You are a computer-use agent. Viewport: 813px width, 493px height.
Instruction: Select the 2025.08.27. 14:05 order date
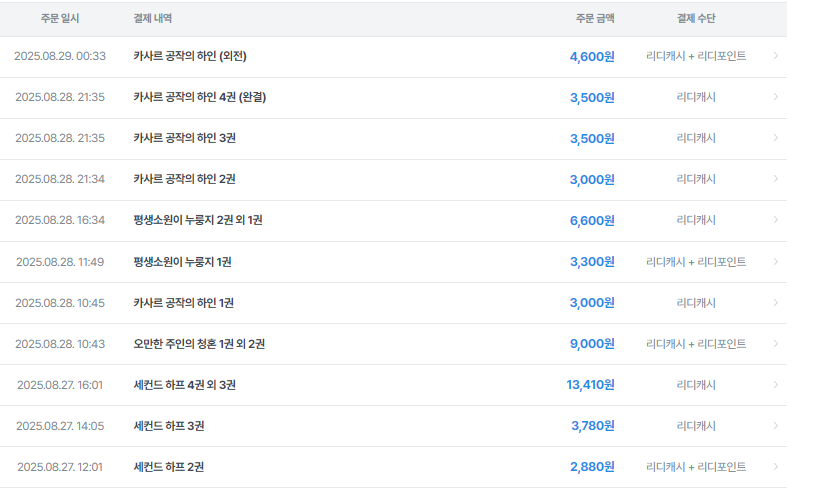[60, 426]
